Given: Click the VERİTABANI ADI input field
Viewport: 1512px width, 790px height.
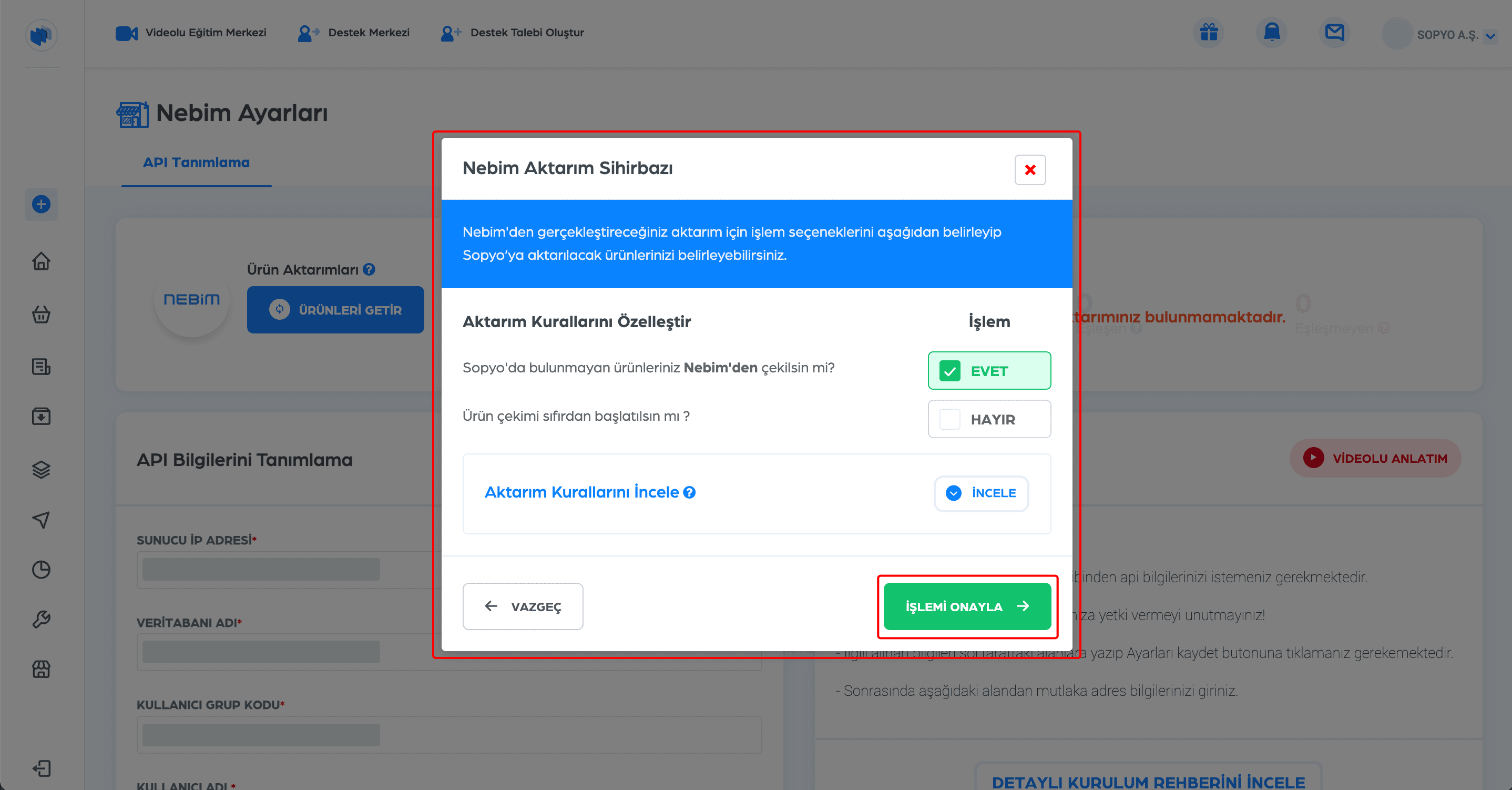Looking at the screenshot, I should tap(449, 652).
